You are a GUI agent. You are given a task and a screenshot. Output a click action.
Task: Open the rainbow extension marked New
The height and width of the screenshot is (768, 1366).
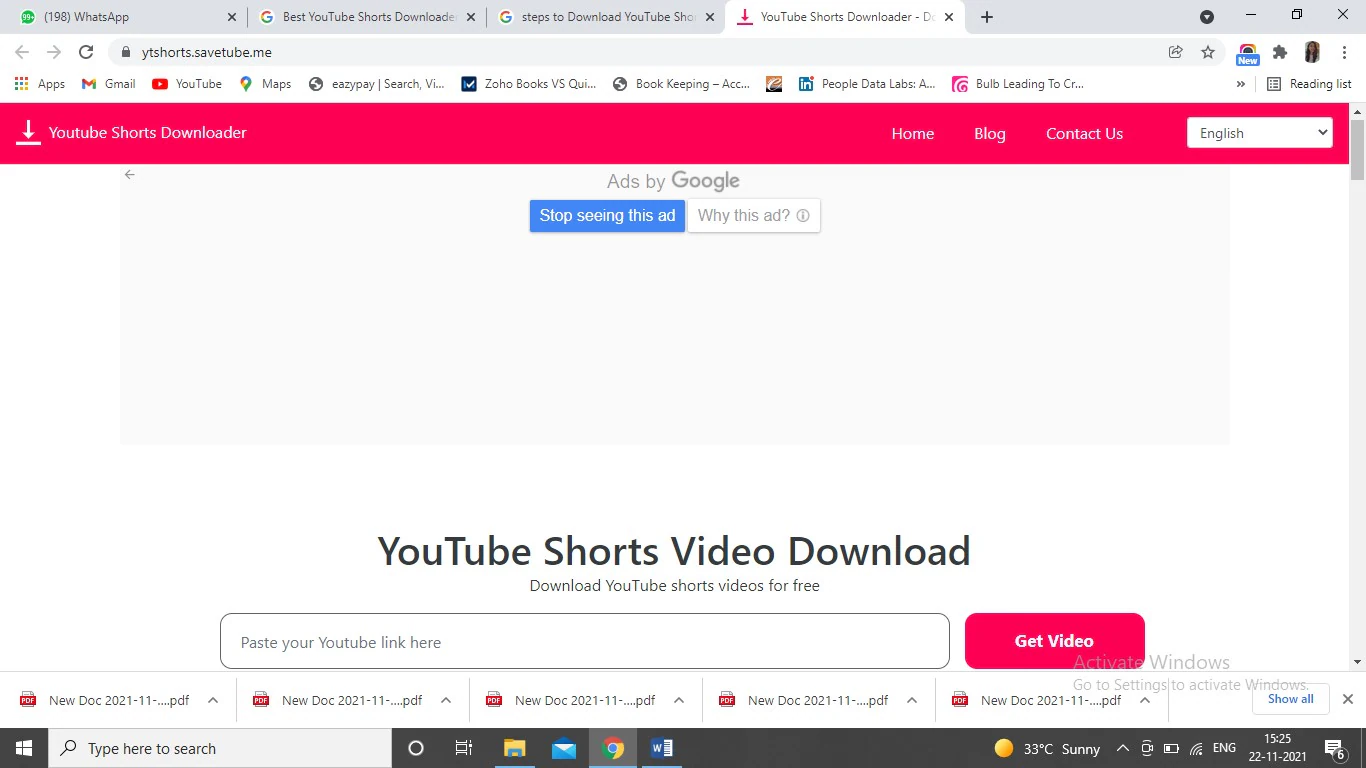coord(1247,53)
